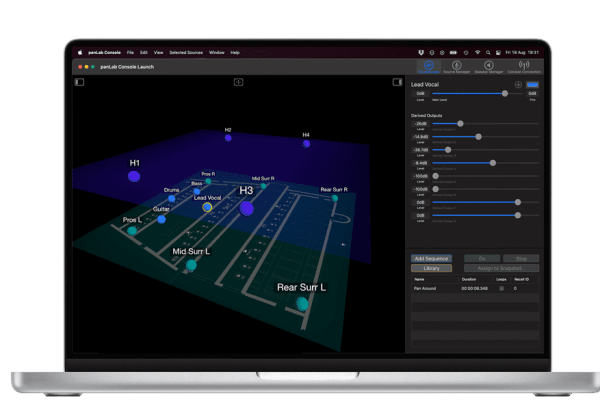Open the Speaker Manager
The width and height of the screenshot is (600, 400).
[x=489, y=67]
